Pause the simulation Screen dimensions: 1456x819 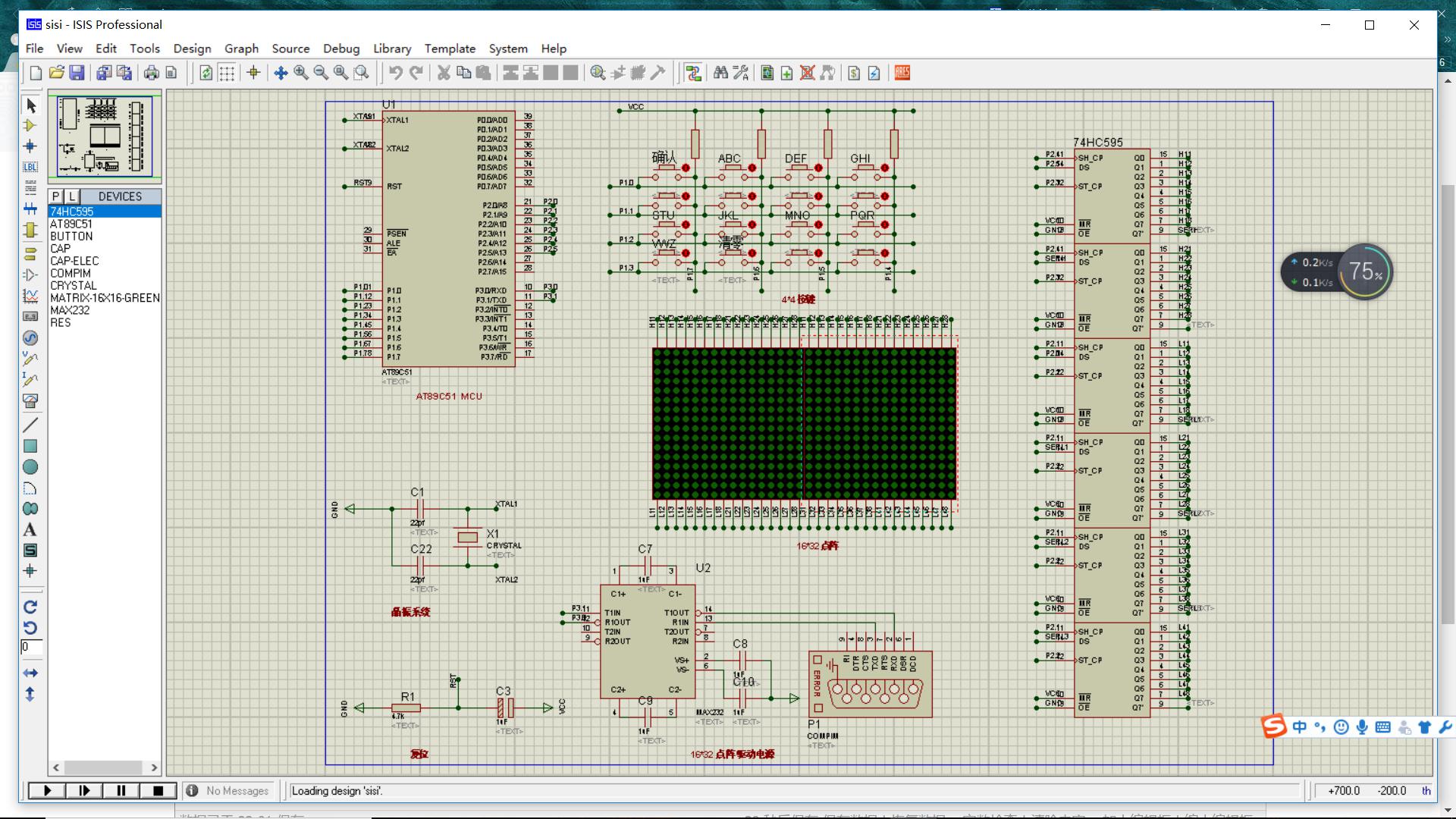pos(121,790)
